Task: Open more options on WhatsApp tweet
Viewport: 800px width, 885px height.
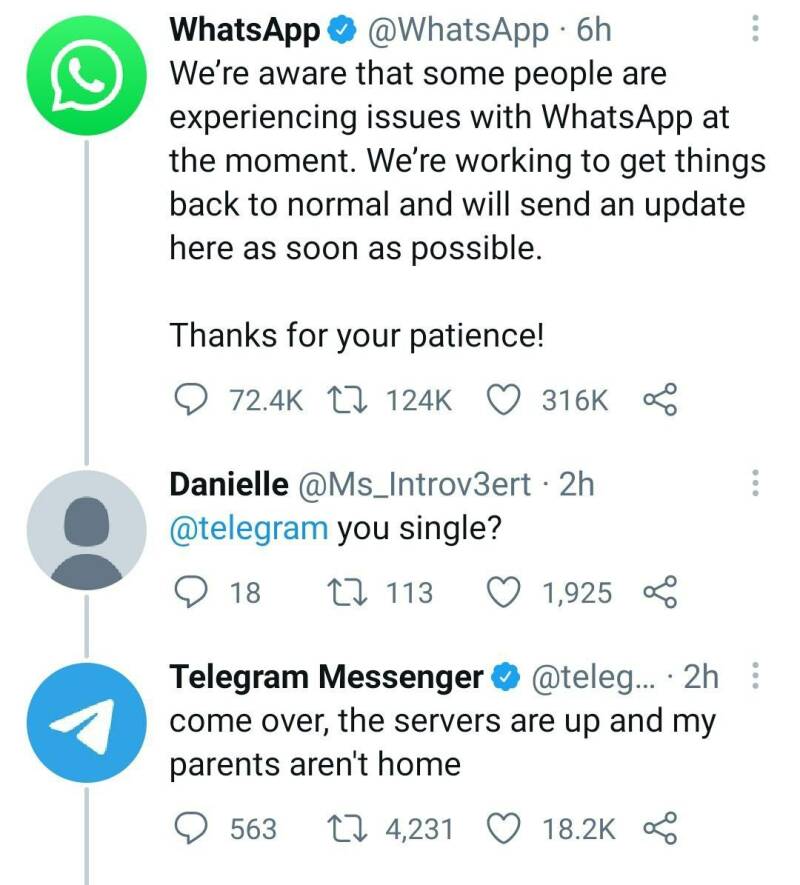Action: pos(755,30)
